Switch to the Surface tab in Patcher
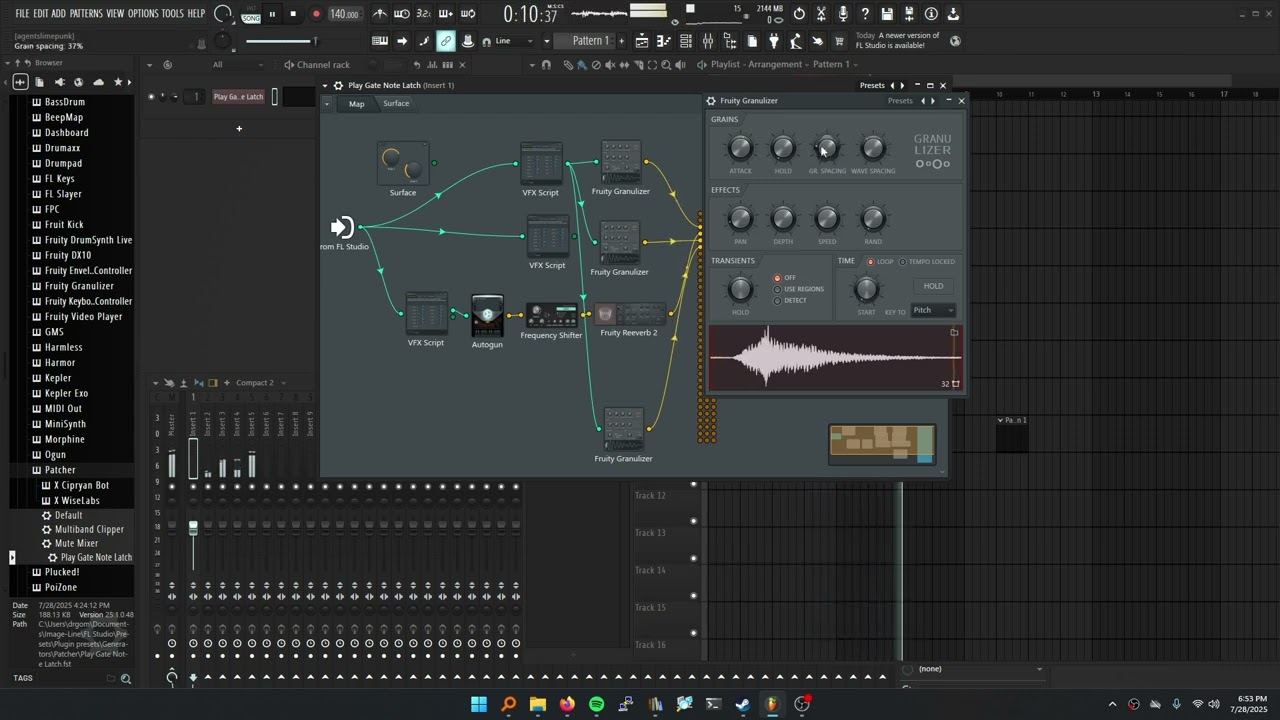Screen dimensions: 1280x720 click(x=396, y=104)
